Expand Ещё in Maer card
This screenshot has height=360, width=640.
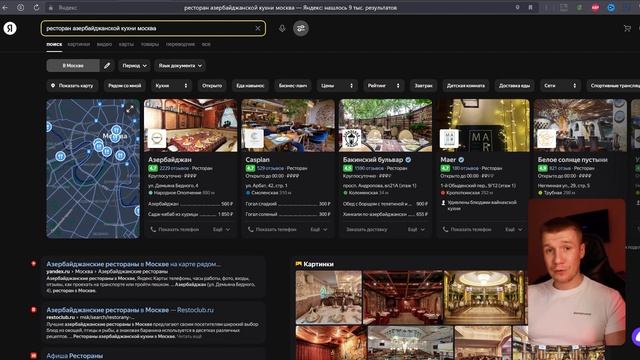514,229
